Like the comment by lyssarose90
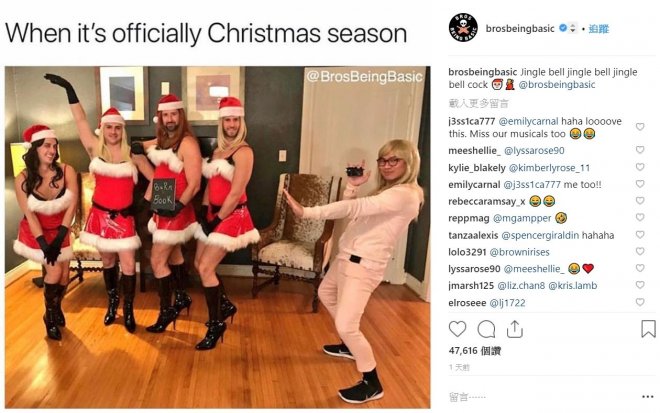This screenshot has height=413, width=660. pos(640,268)
